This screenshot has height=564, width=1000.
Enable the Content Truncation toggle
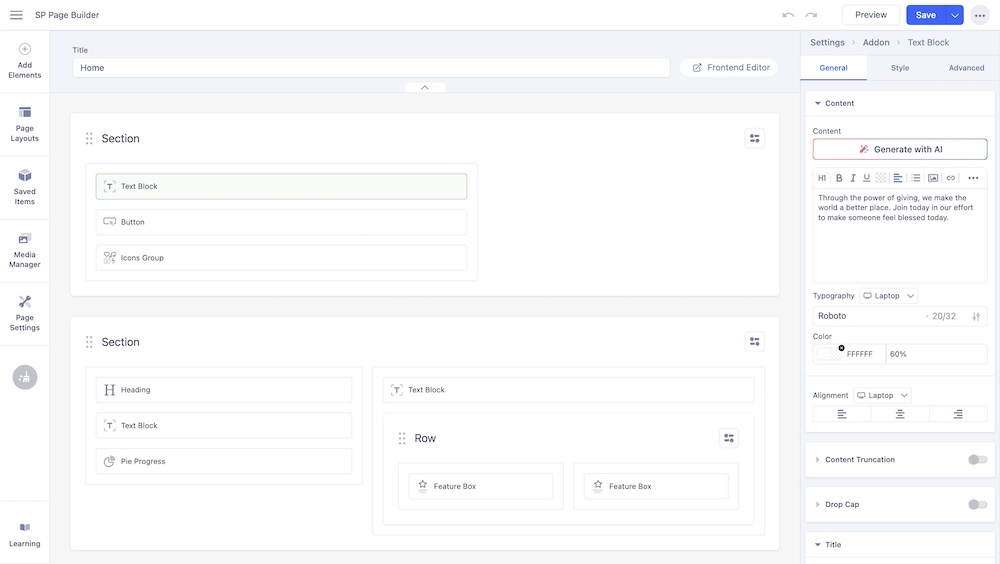click(x=978, y=459)
